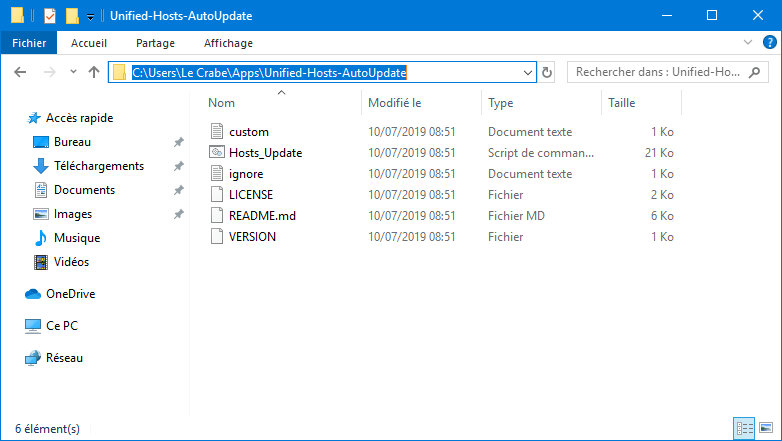Click the pin icon next to Téléchargements

[x=179, y=166]
